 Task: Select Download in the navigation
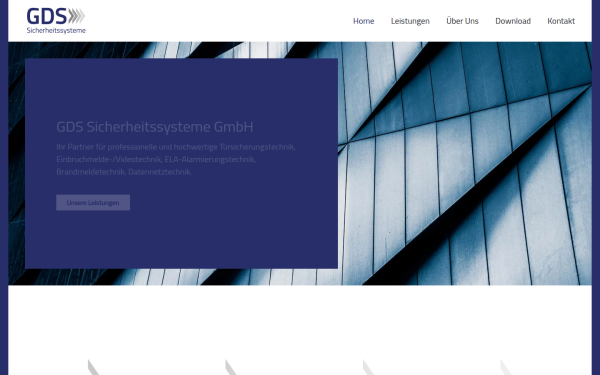pyautogui.click(x=513, y=21)
